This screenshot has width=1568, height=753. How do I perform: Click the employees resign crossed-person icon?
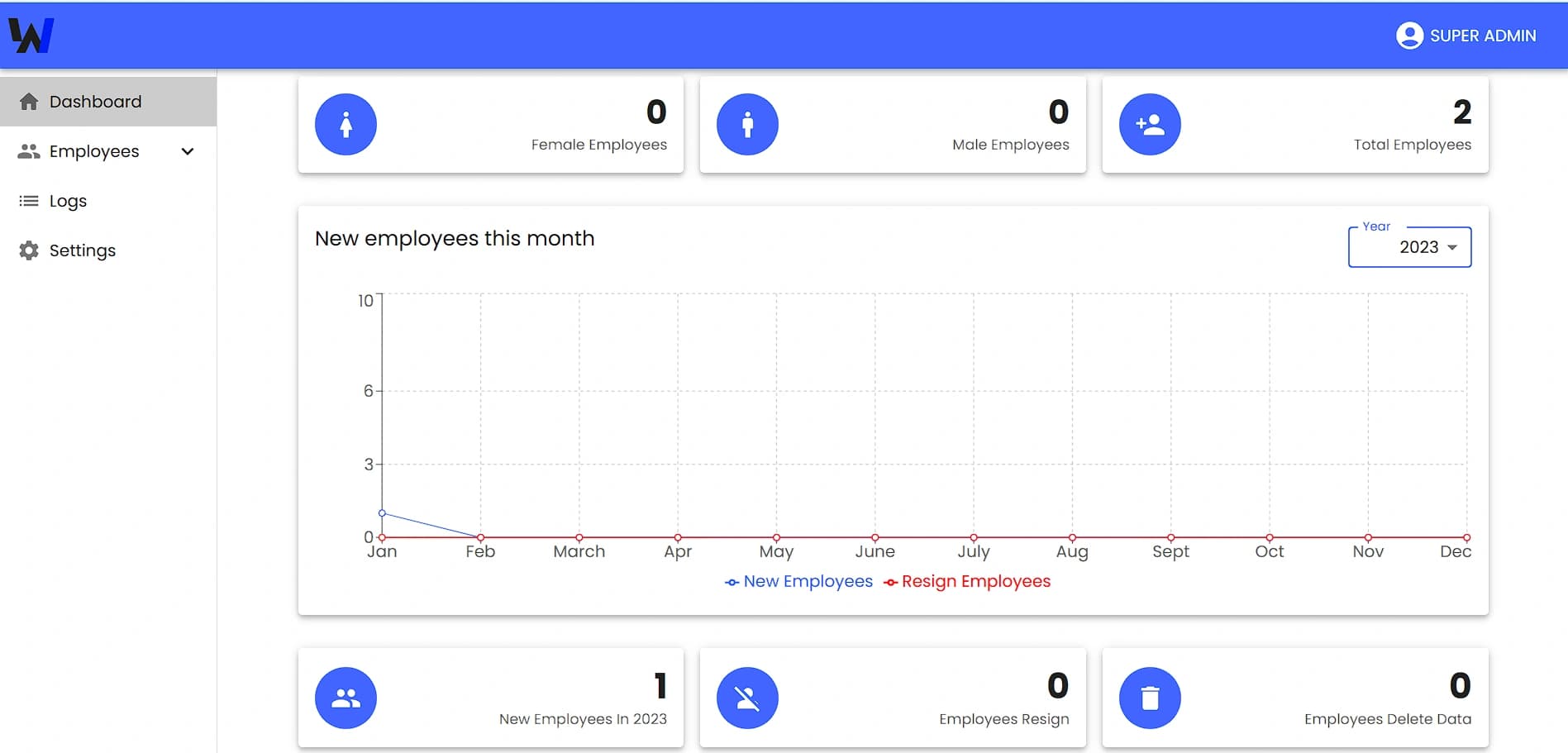(x=747, y=698)
